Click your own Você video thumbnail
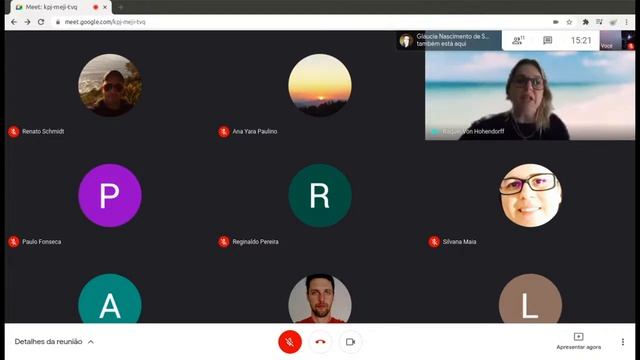Viewport: 640px width, 360px height. point(617,40)
